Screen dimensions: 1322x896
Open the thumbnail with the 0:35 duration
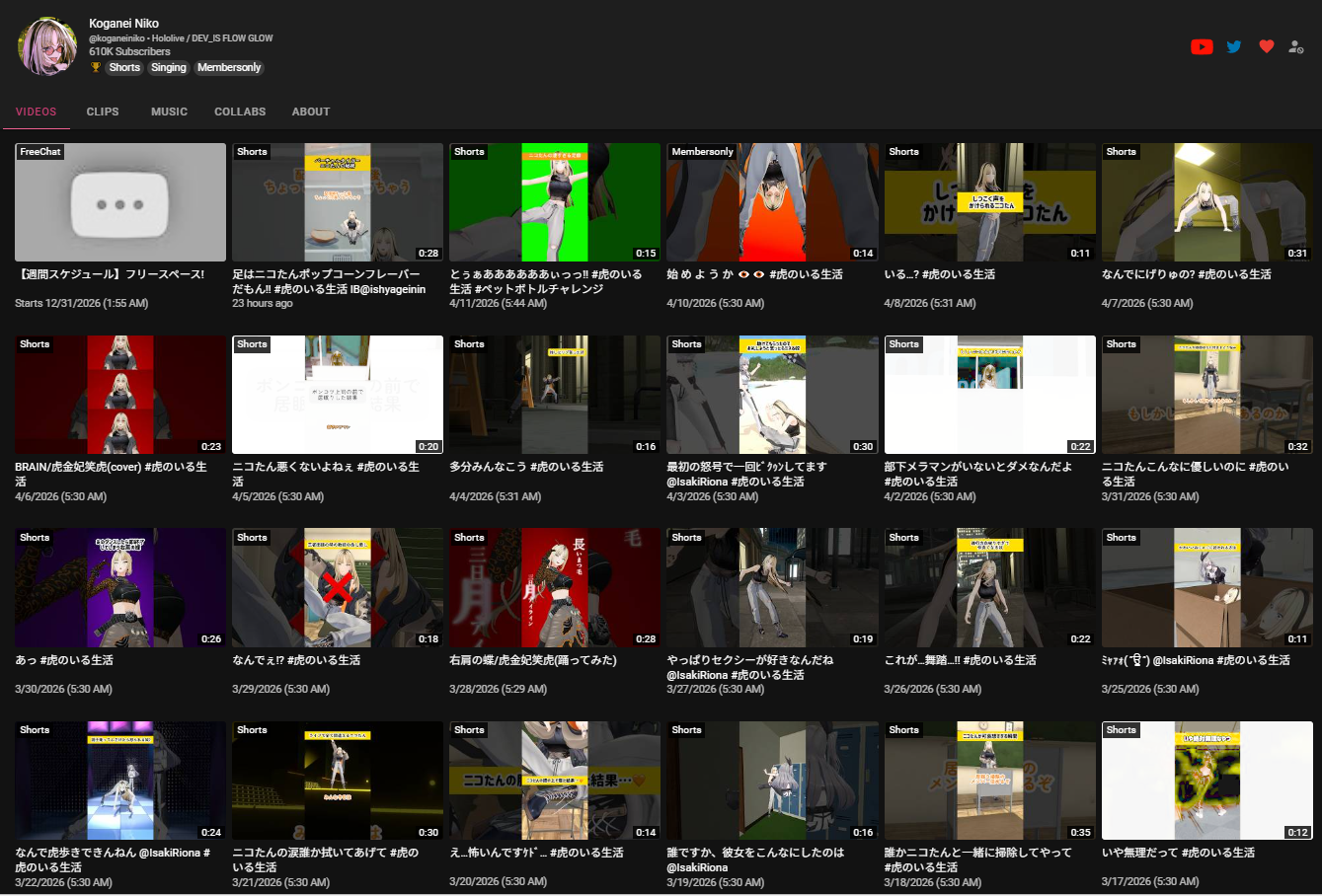point(989,781)
